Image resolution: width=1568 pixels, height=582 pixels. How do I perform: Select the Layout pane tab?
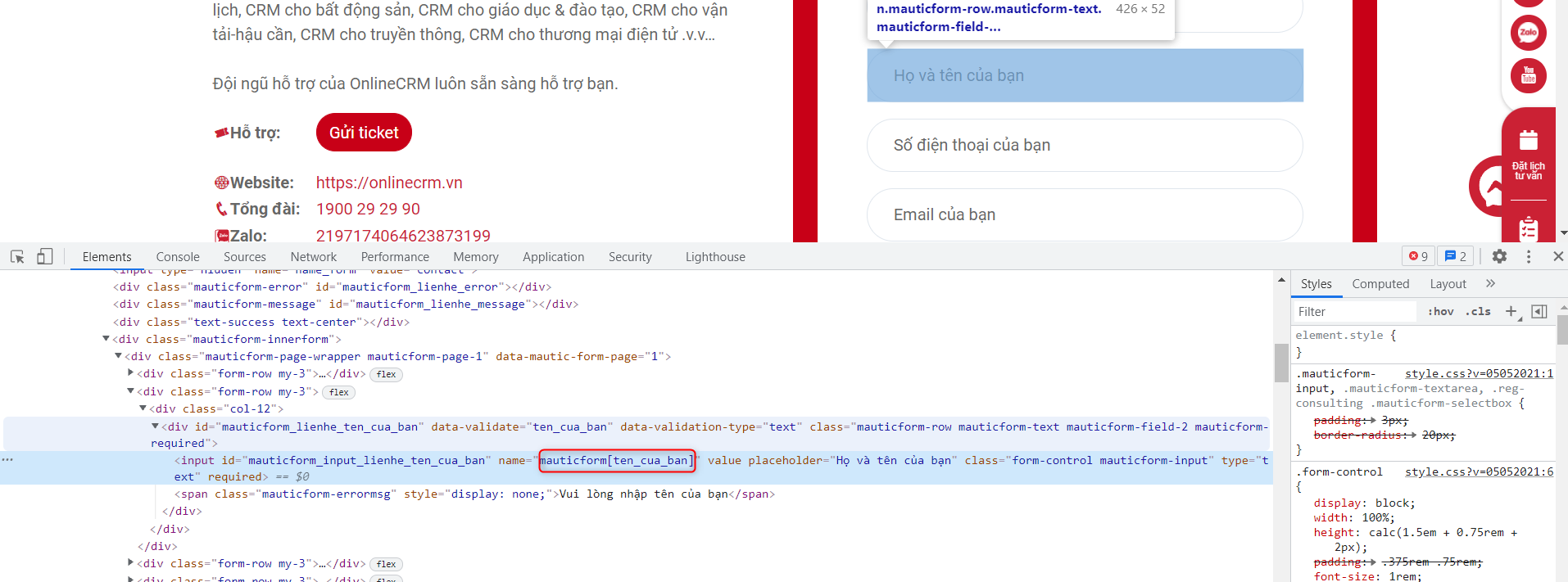pyautogui.click(x=1448, y=284)
